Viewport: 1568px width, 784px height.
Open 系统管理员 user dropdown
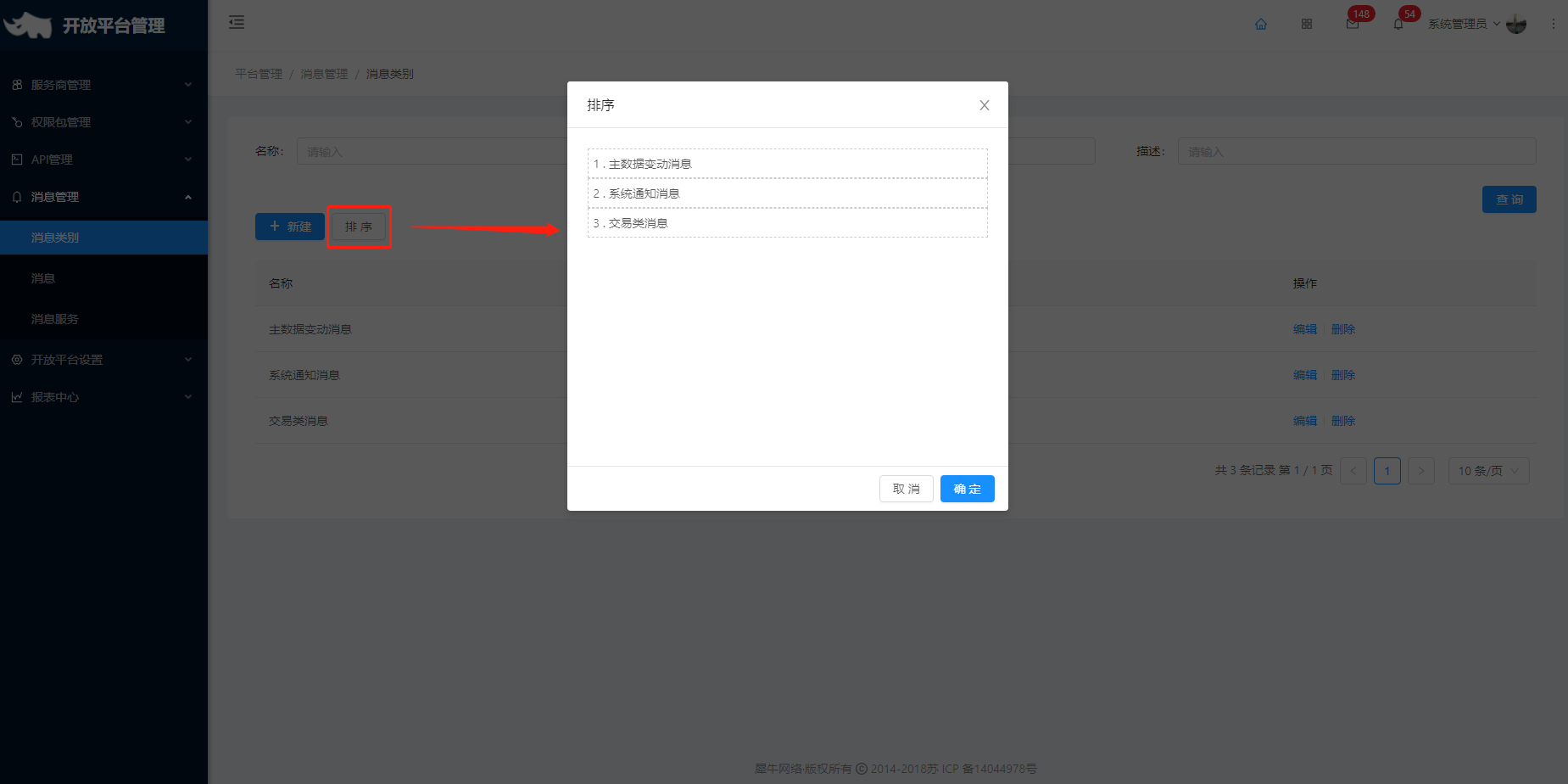pos(1464,24)
